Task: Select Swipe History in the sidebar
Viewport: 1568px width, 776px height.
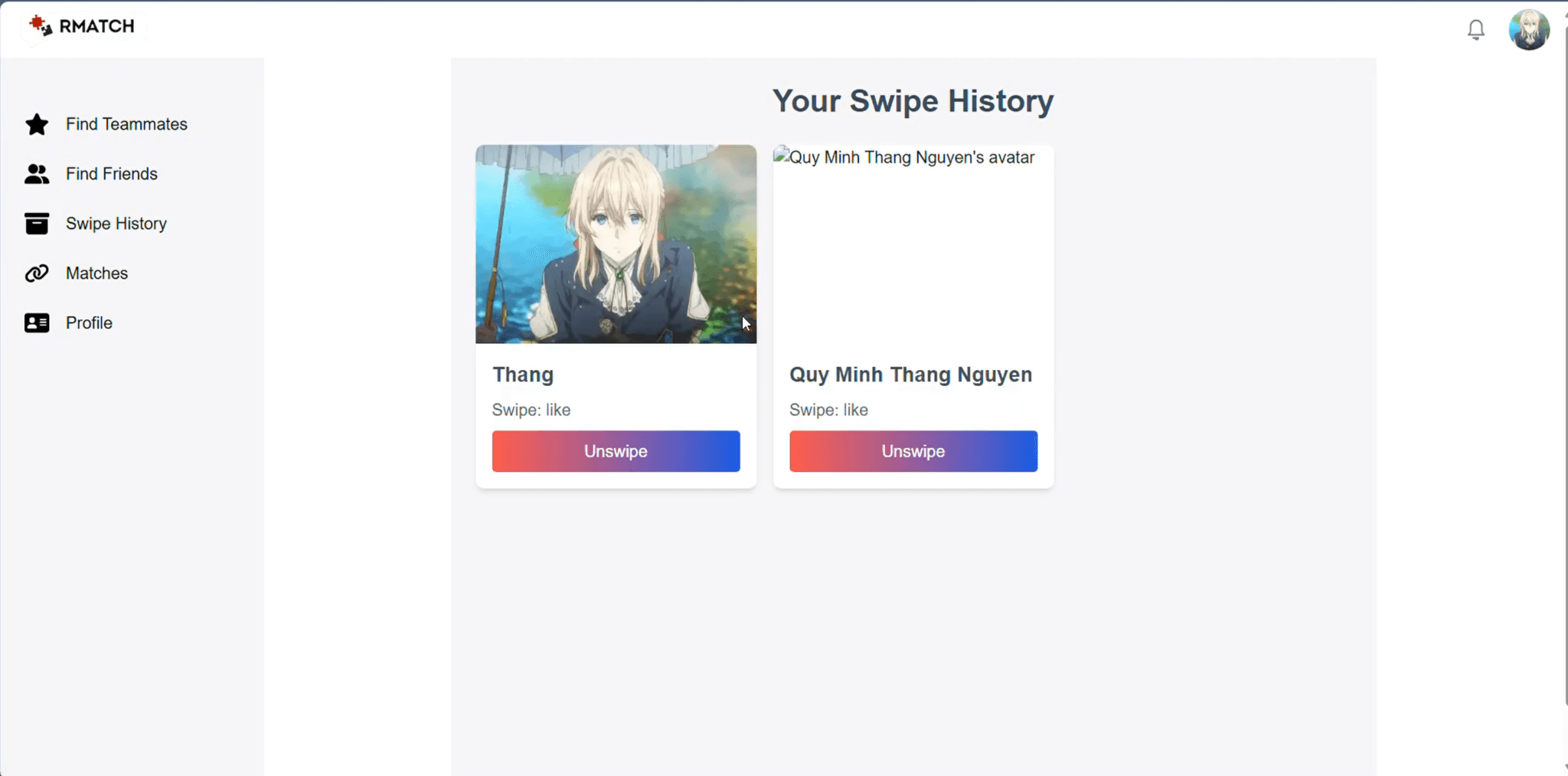Action: pyautogui.click(x=116, y=224)
